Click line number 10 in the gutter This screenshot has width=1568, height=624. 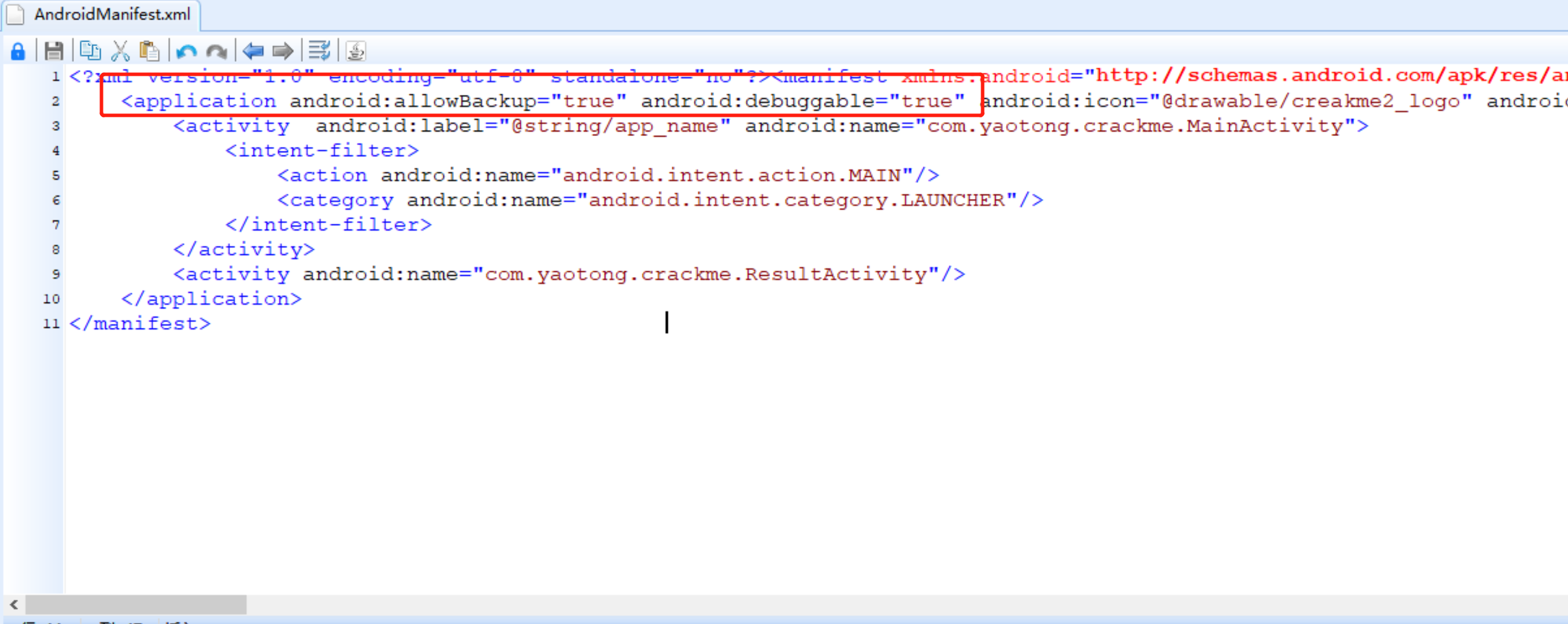pyautogui.click(x=51, y=300)
